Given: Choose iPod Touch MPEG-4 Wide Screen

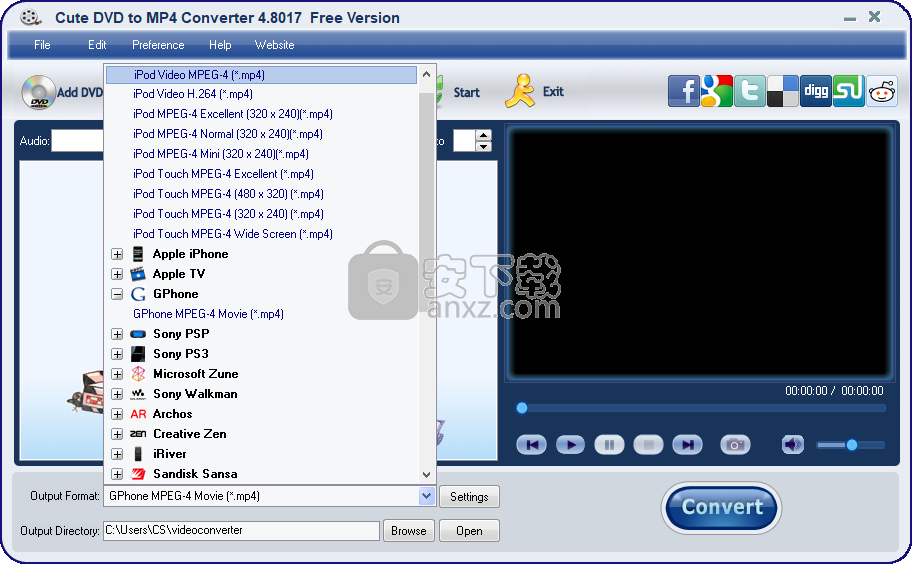Looking at the screenshot, I should (233, 234).
